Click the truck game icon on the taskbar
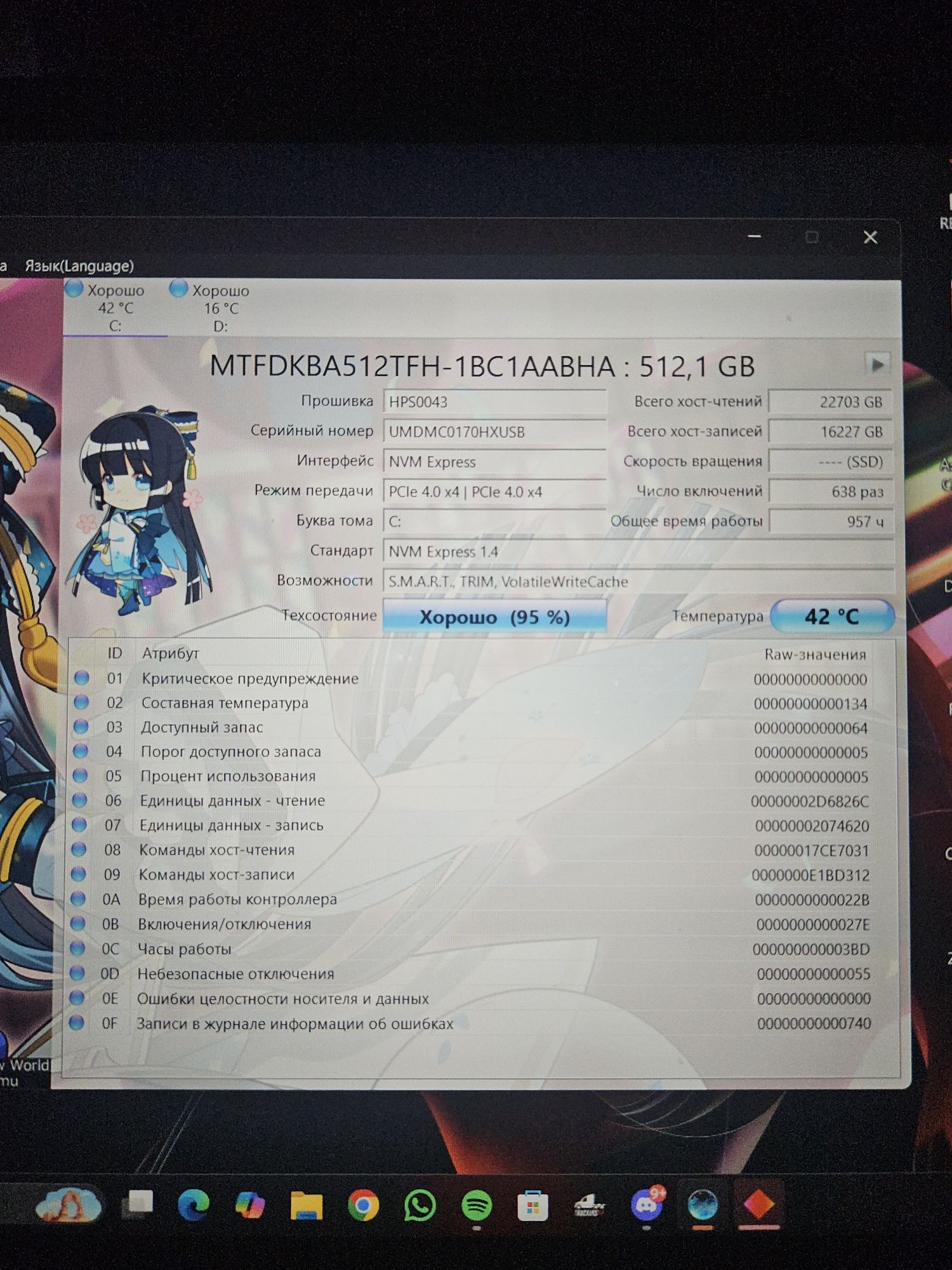 pos(590,1205)
